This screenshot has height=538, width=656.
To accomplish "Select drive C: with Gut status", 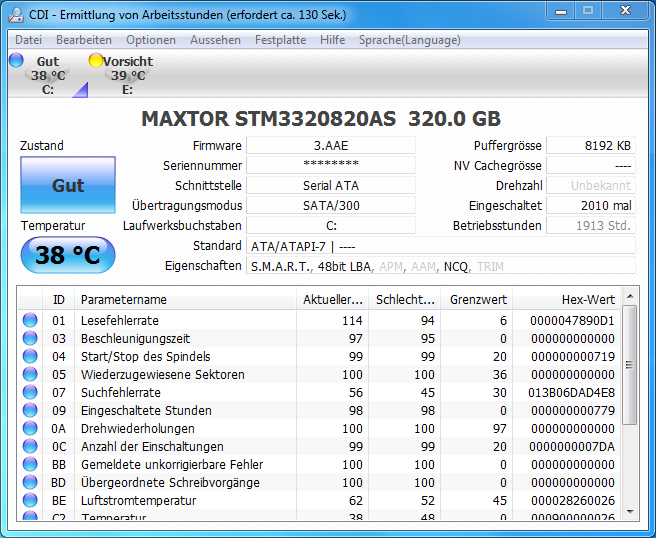I will pyautogui.click(x=48, y=75).
